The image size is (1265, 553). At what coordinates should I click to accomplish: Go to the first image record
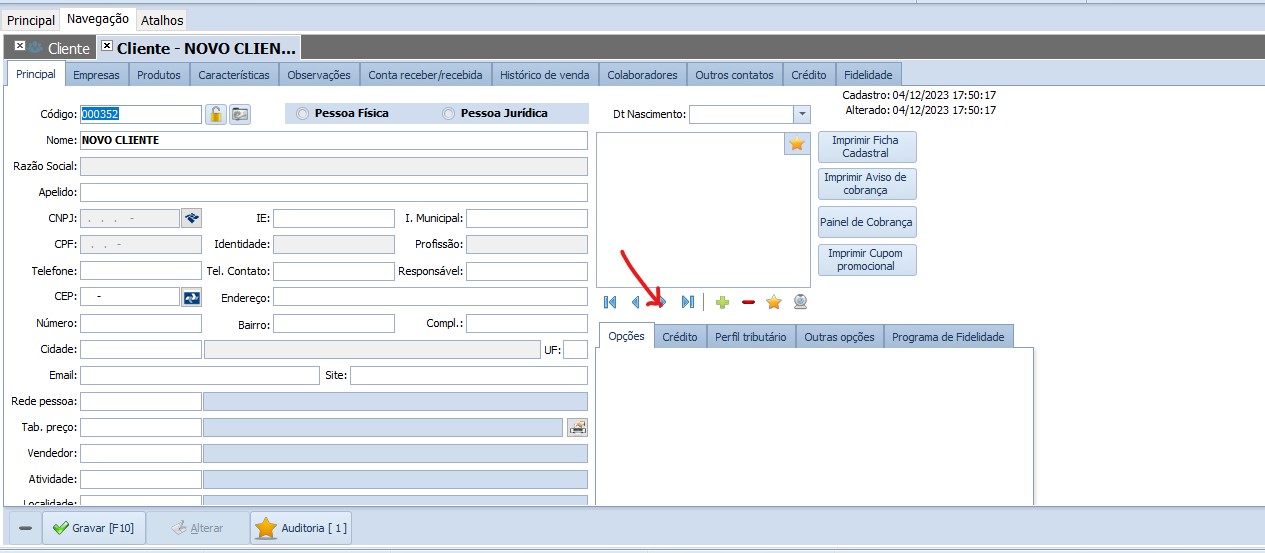610,302
